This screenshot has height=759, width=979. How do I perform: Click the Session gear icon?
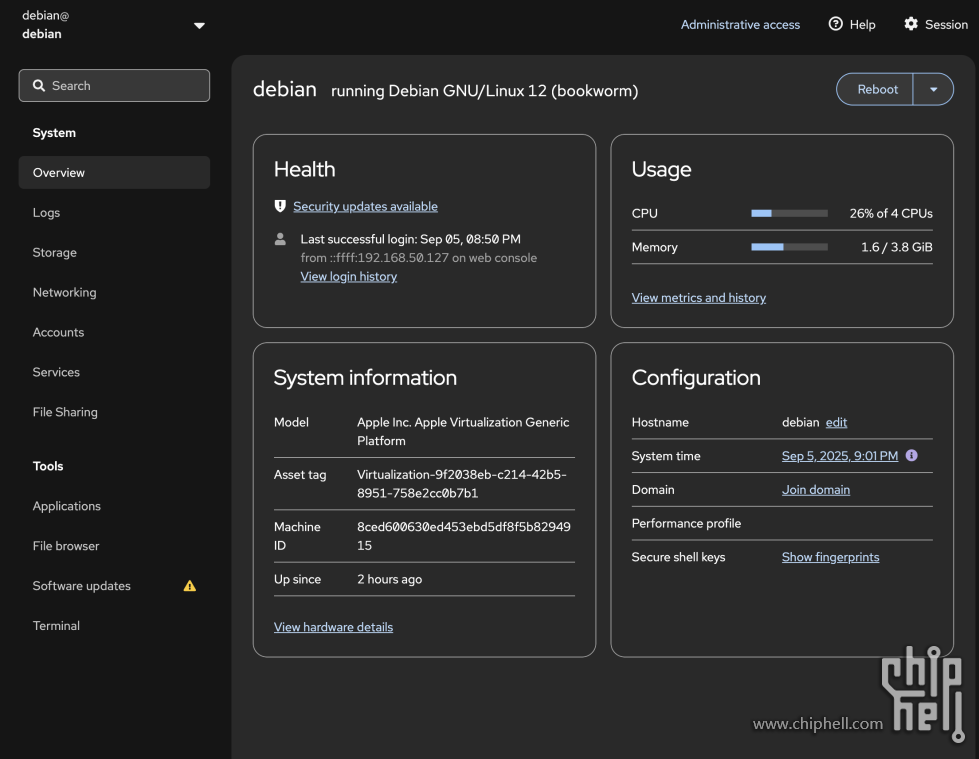point(911,24)
